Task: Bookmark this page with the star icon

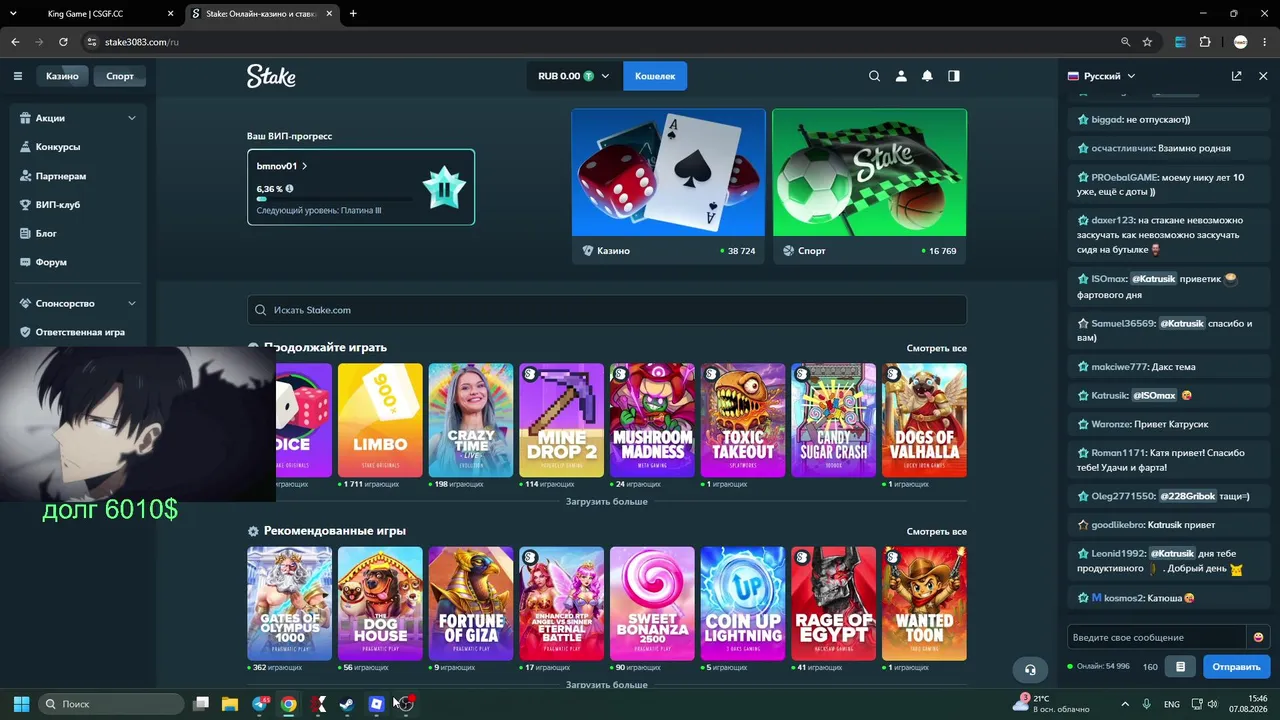Action: click(x=1147, y=42)
